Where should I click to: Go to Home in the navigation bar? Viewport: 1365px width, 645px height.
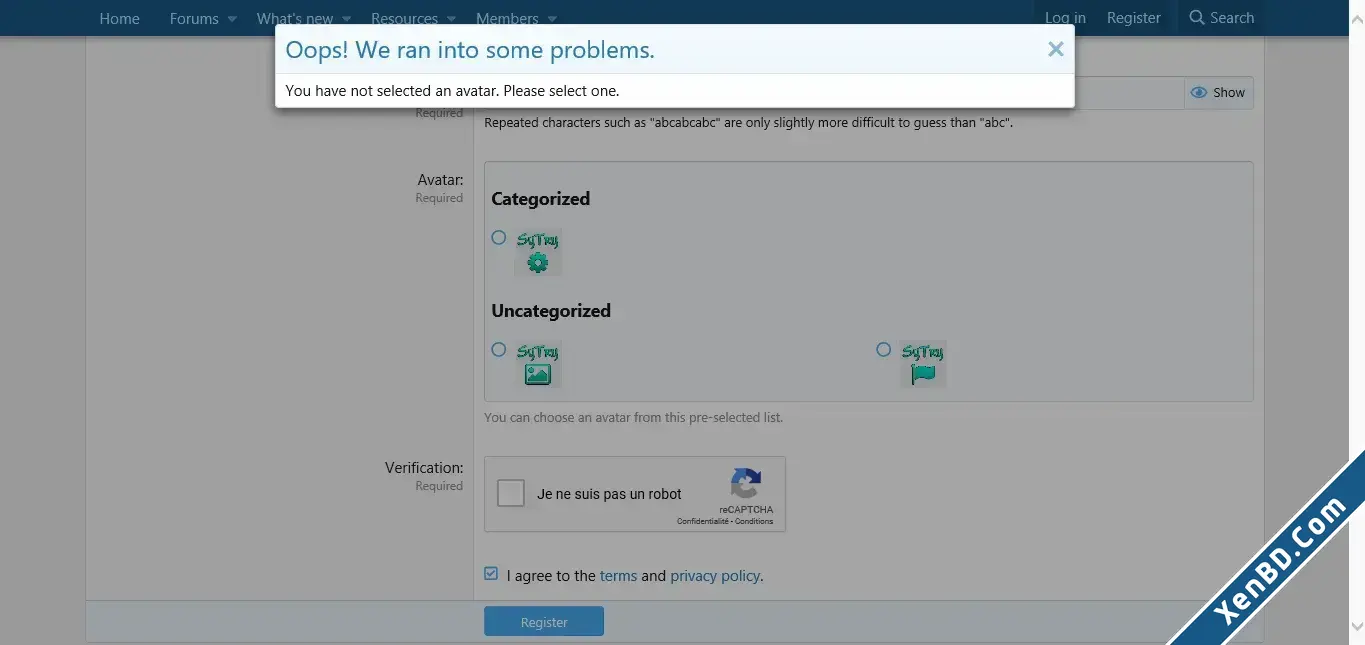pyautogui.click(x=119, y=18)
